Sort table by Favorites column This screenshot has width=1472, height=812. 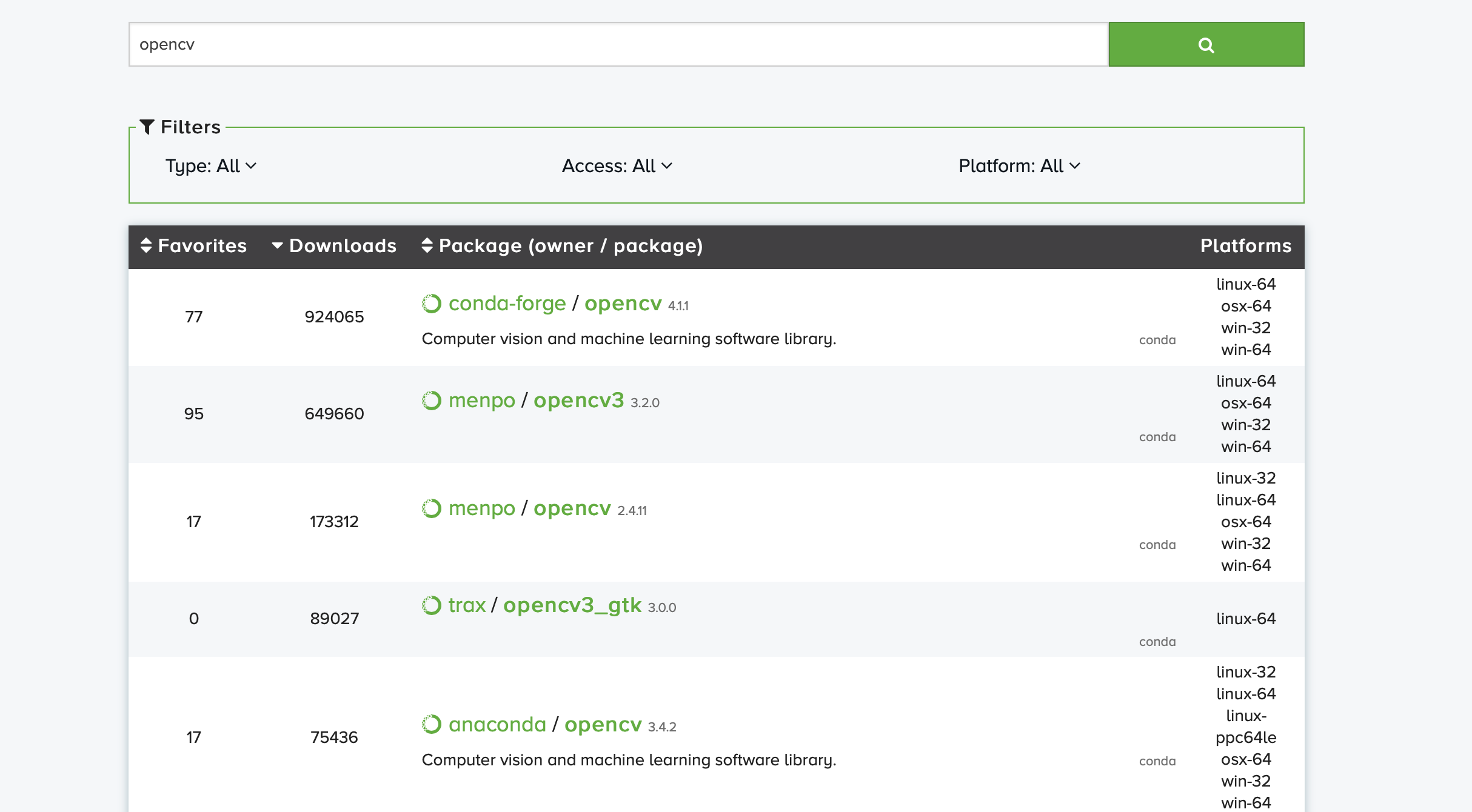pos(193,245)
